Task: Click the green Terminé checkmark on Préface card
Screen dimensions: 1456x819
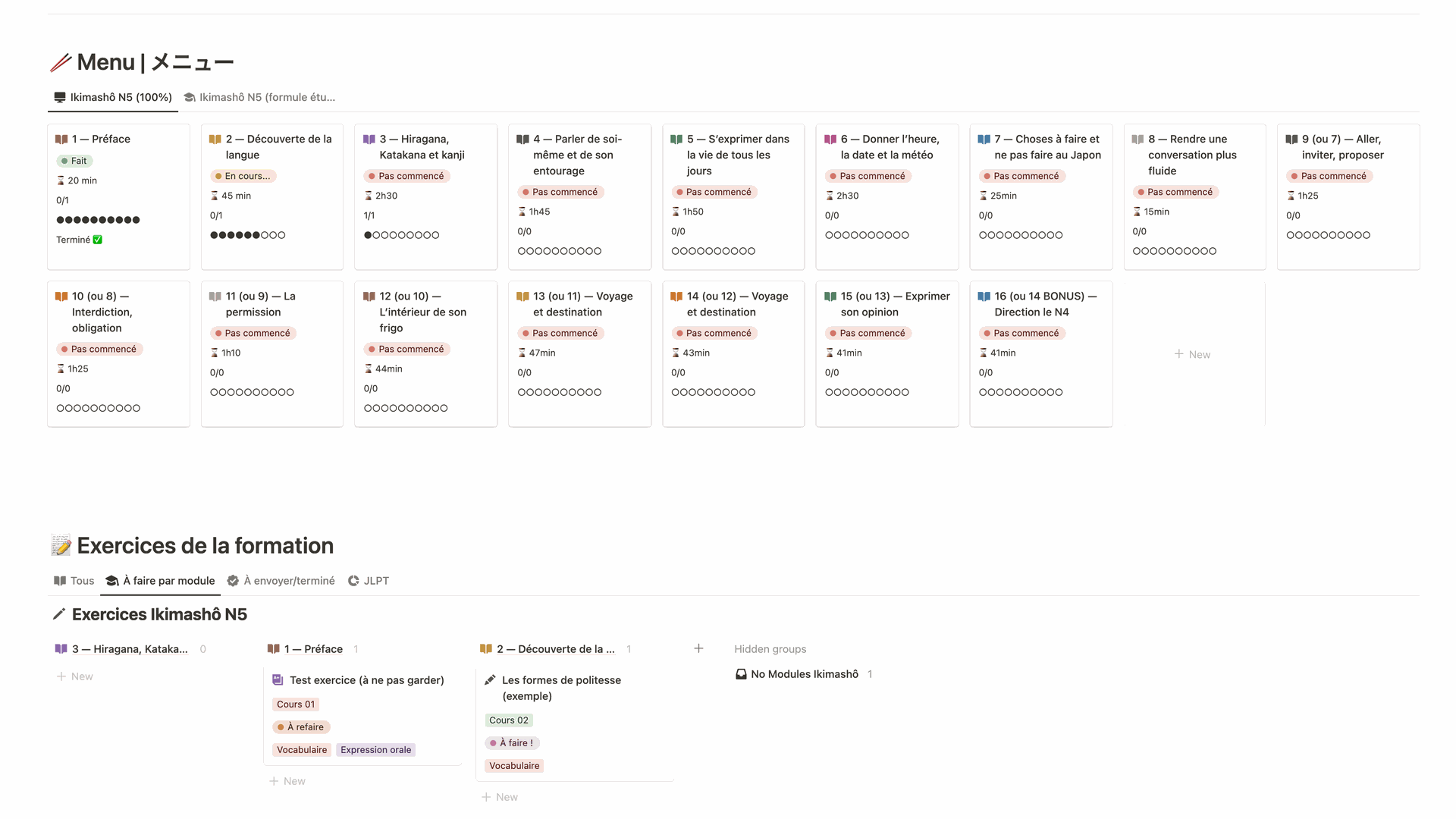Action: 98,240
